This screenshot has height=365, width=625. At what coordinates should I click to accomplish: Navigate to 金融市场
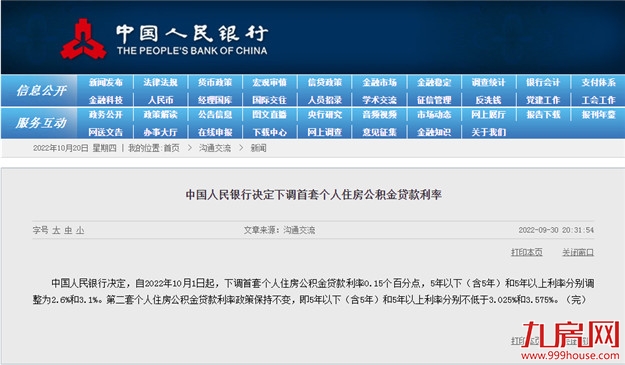pos(379,82)
